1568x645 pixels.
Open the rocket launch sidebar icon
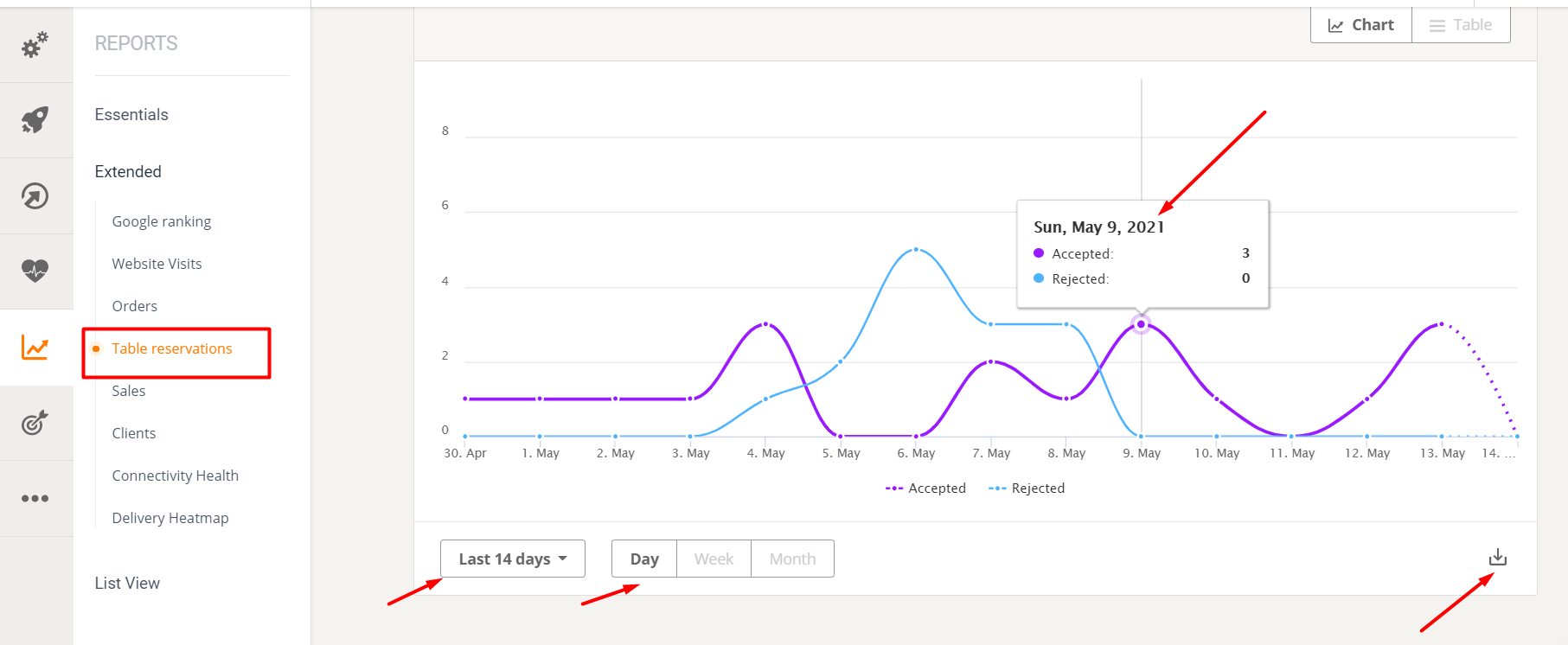[35, 120]
